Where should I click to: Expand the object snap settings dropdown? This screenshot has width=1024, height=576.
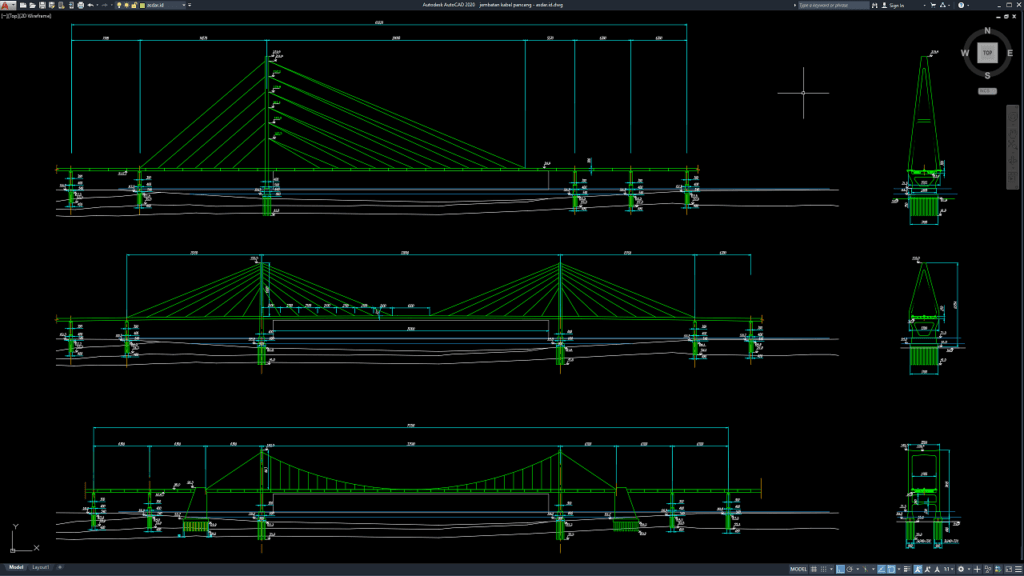pos(898,568)
